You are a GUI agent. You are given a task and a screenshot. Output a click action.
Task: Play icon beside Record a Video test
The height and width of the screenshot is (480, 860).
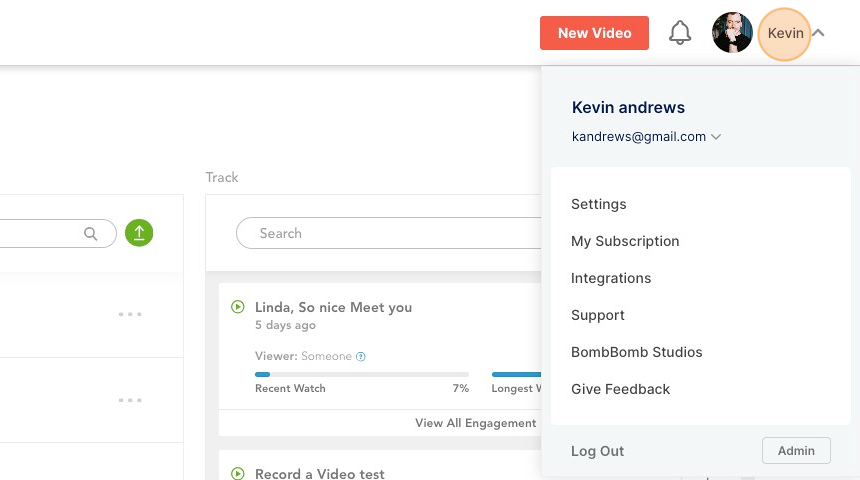[237, 473]
